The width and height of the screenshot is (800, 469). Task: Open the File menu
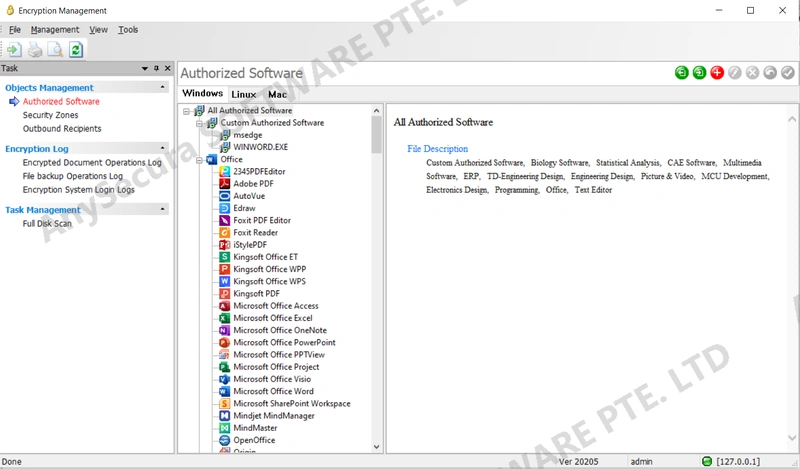pos(15,30)
